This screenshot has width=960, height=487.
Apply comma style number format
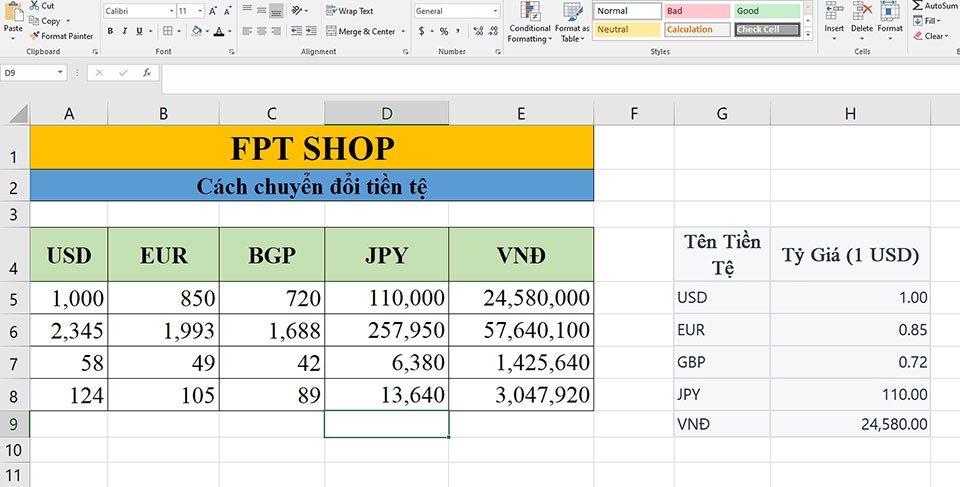coord(458,31)
